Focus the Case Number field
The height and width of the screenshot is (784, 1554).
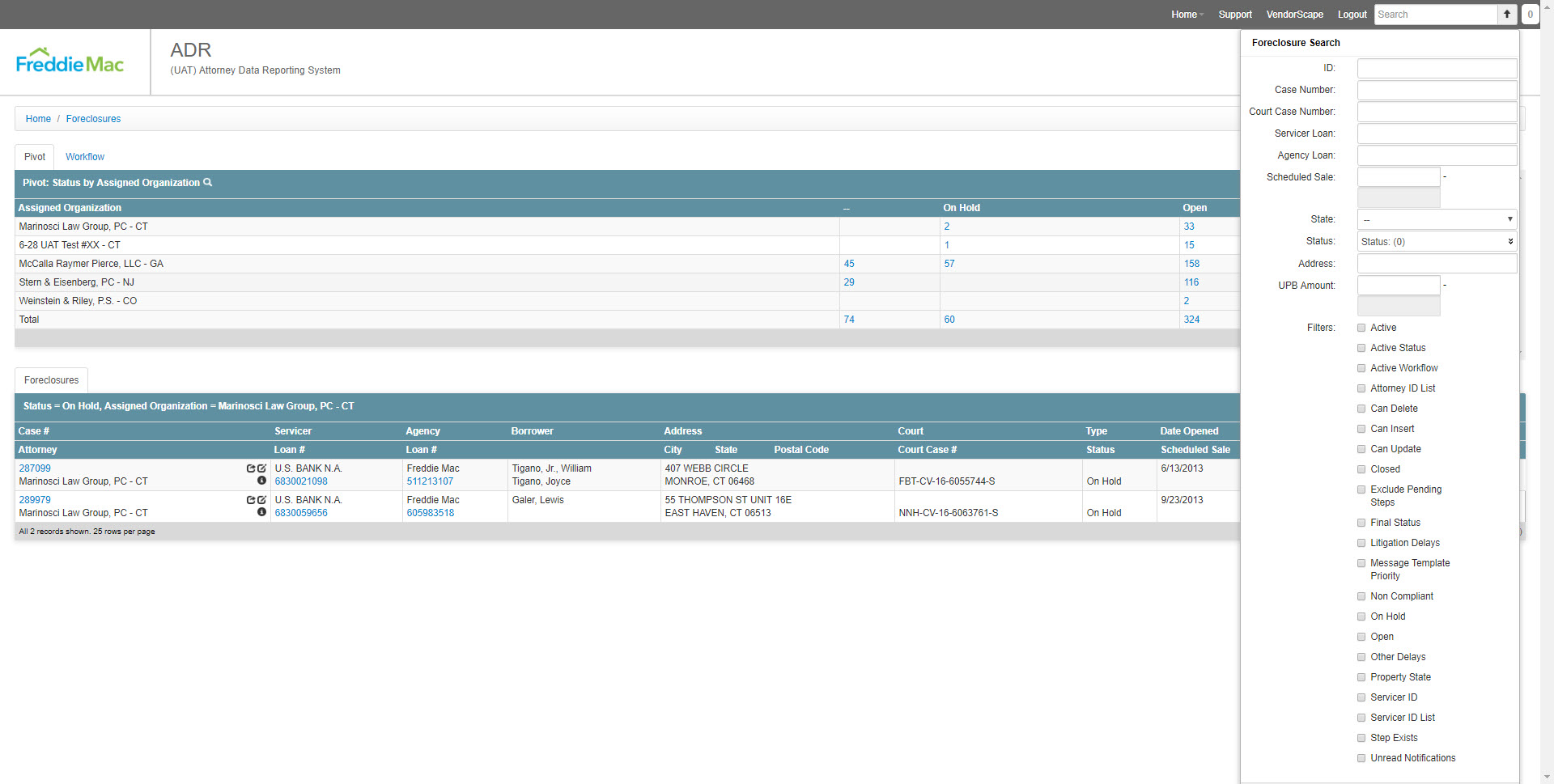[1437, 90]
